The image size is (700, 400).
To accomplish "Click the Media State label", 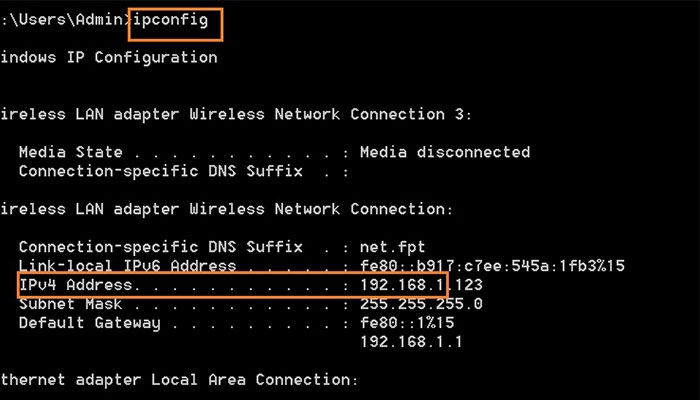I will pyautogui.click(x=70, y=152).
